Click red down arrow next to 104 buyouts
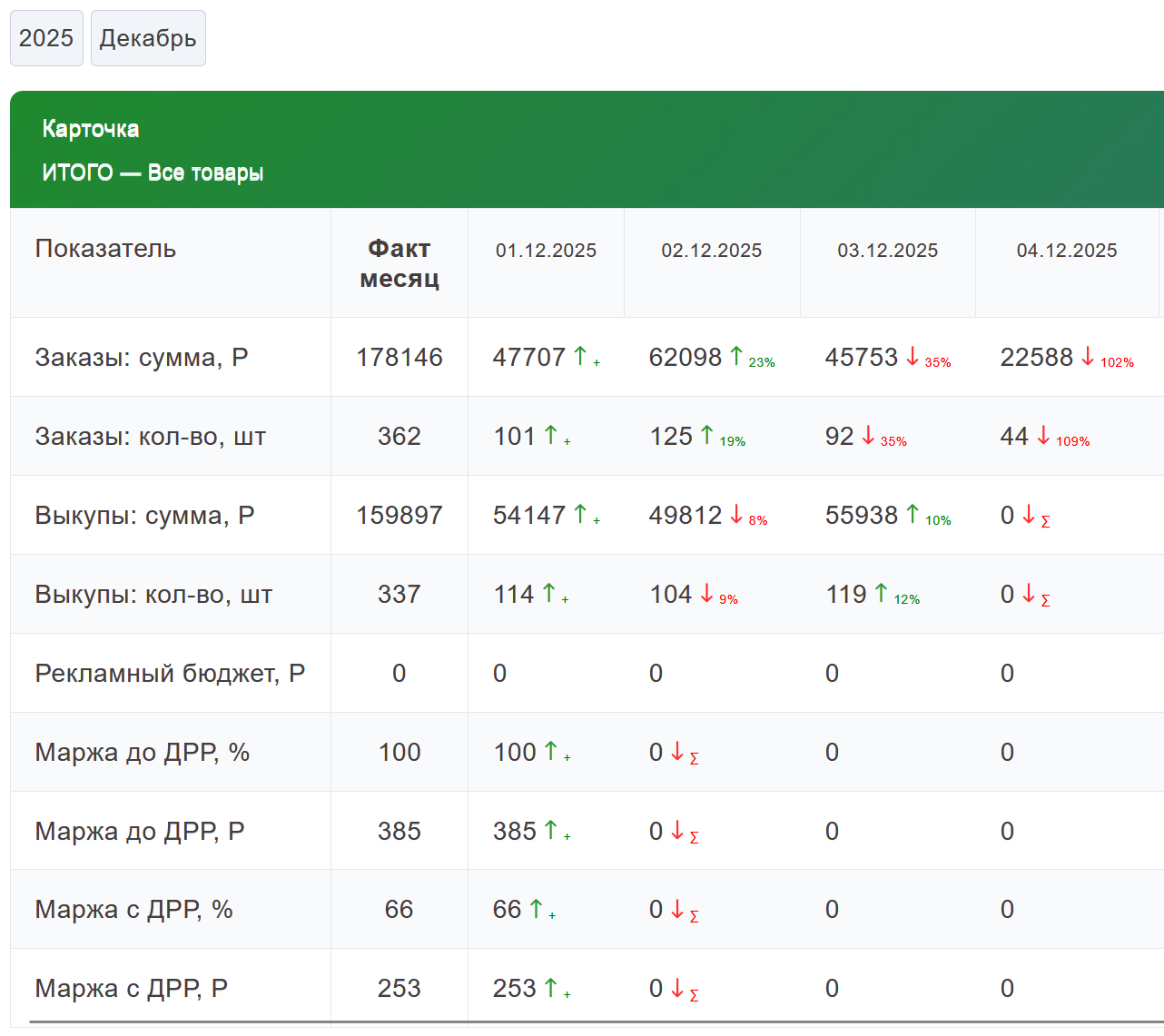Viewport: 1164px width, 1036px height. click(x=707, y=593)
